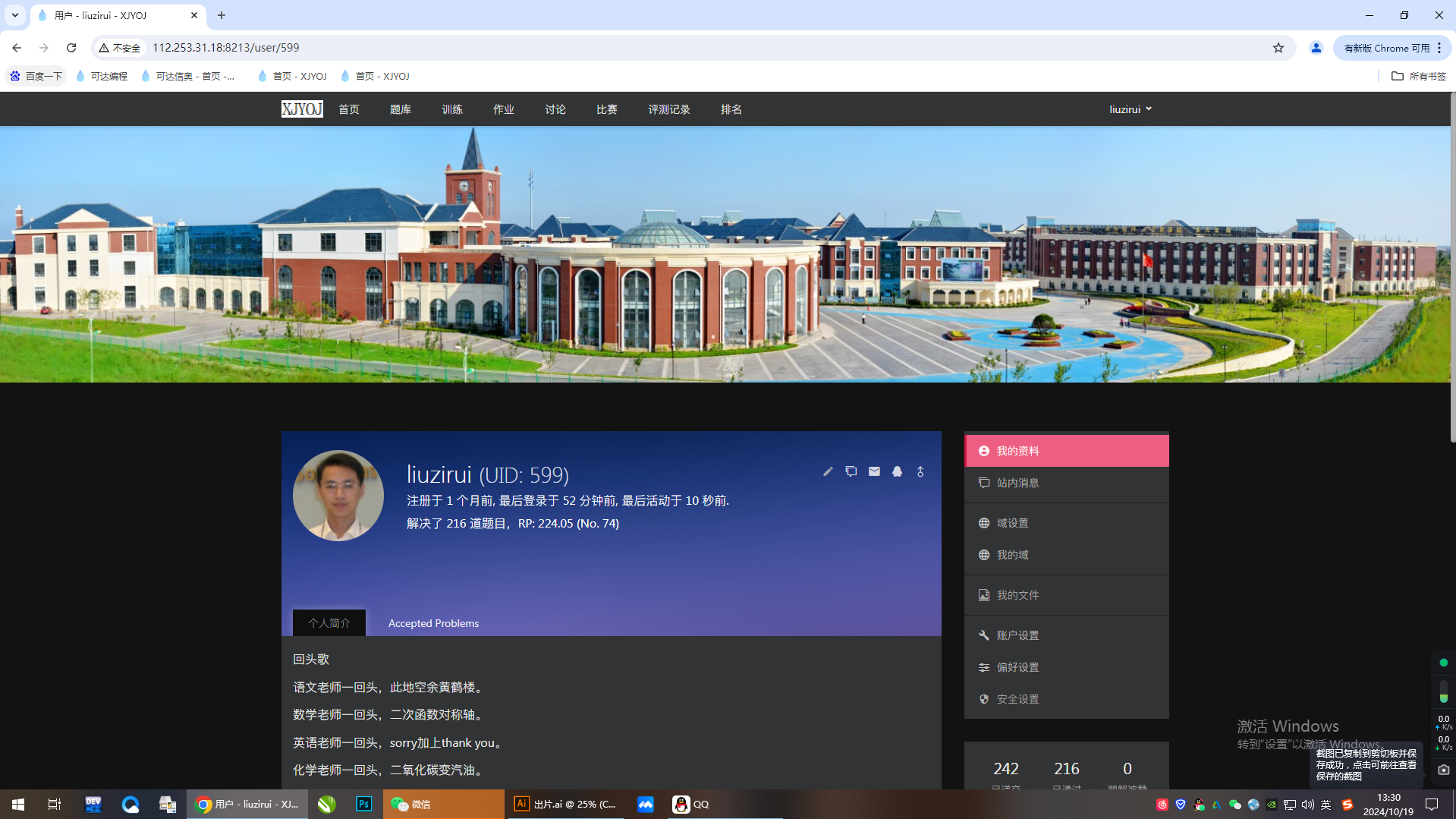Click the Windows Start button
This screenshot has width=1456, height=819.
coord(18,804)
